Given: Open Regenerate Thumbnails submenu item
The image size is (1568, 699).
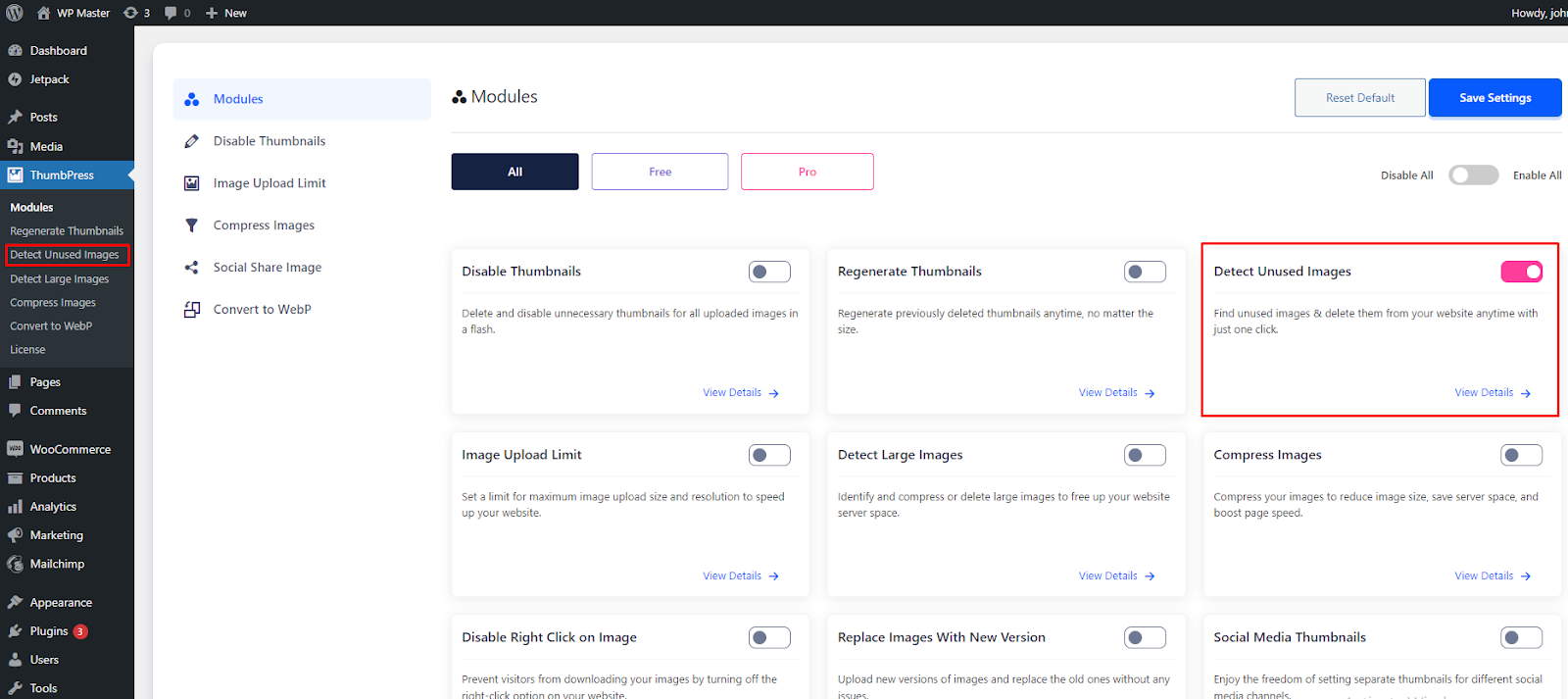Looking at the screenshot, I should pos(67,231).
